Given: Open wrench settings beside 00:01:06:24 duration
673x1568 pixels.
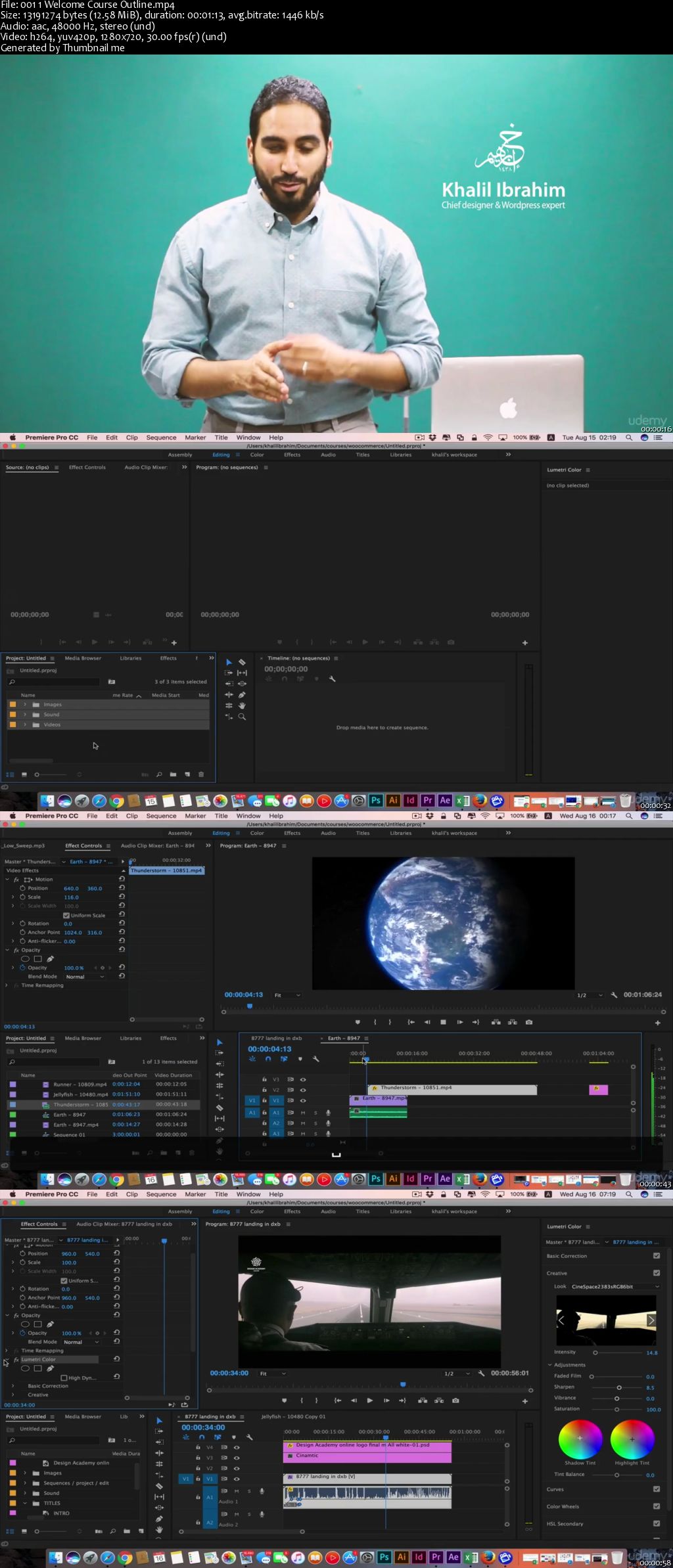Looking at the screenshot, I should [614, 995].
